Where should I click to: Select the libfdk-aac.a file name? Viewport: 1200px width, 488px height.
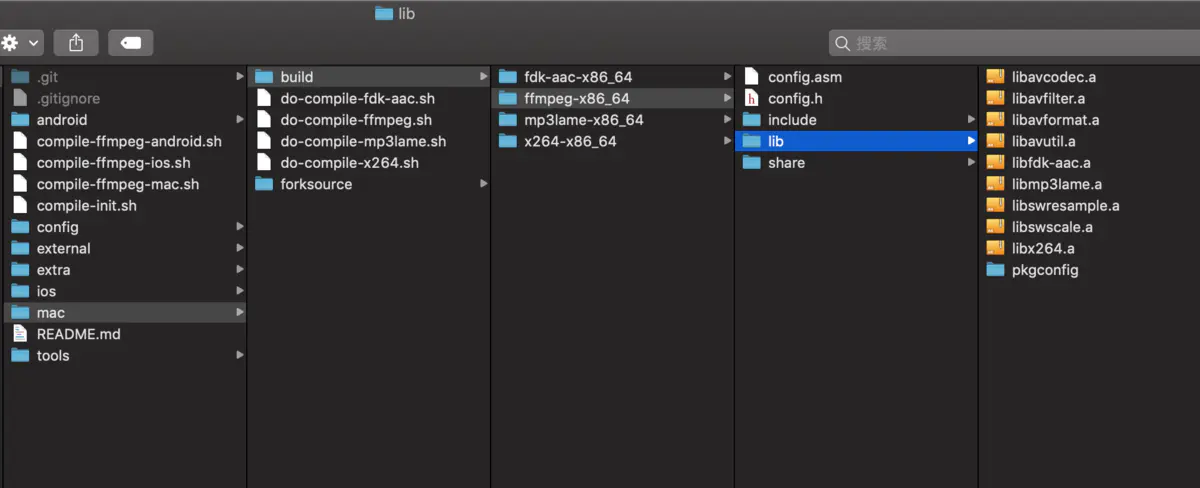tap(1052, 163)
